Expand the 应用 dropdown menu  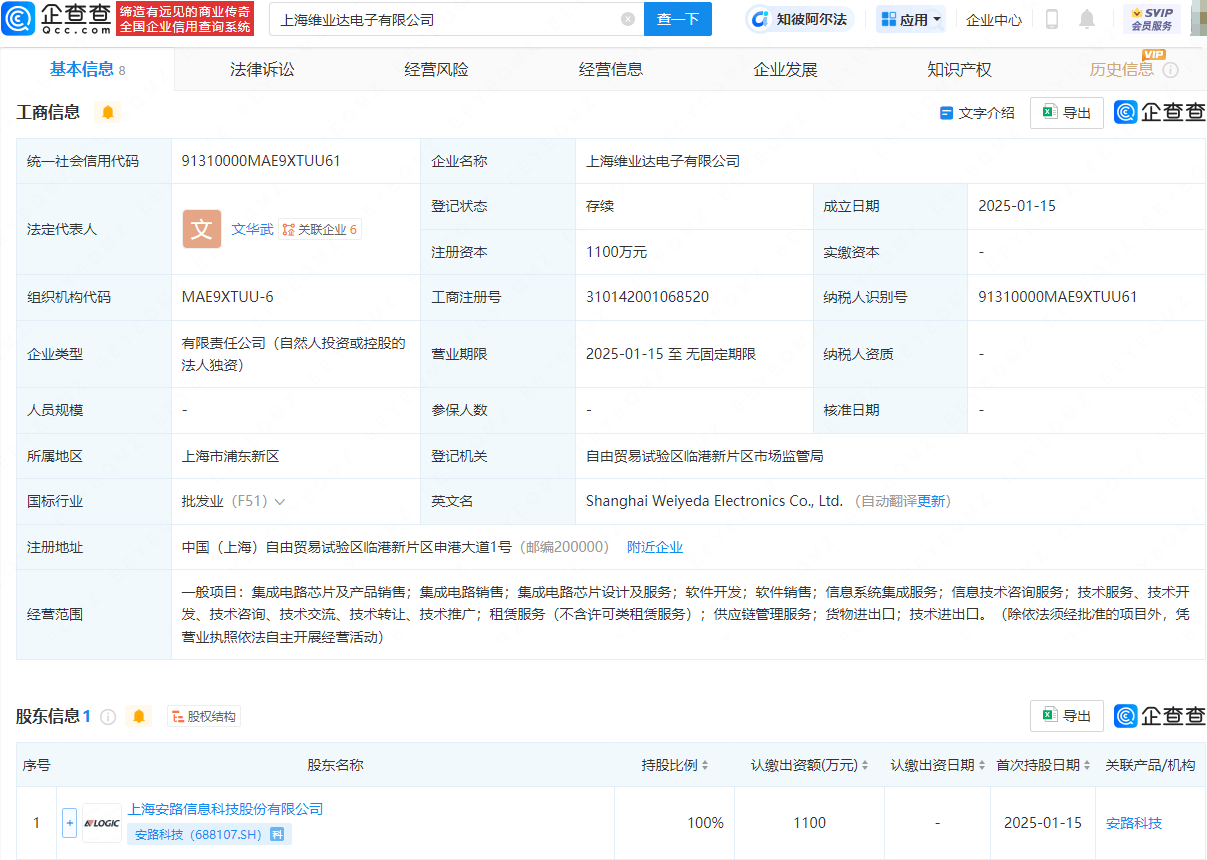(x=912, y=19)
